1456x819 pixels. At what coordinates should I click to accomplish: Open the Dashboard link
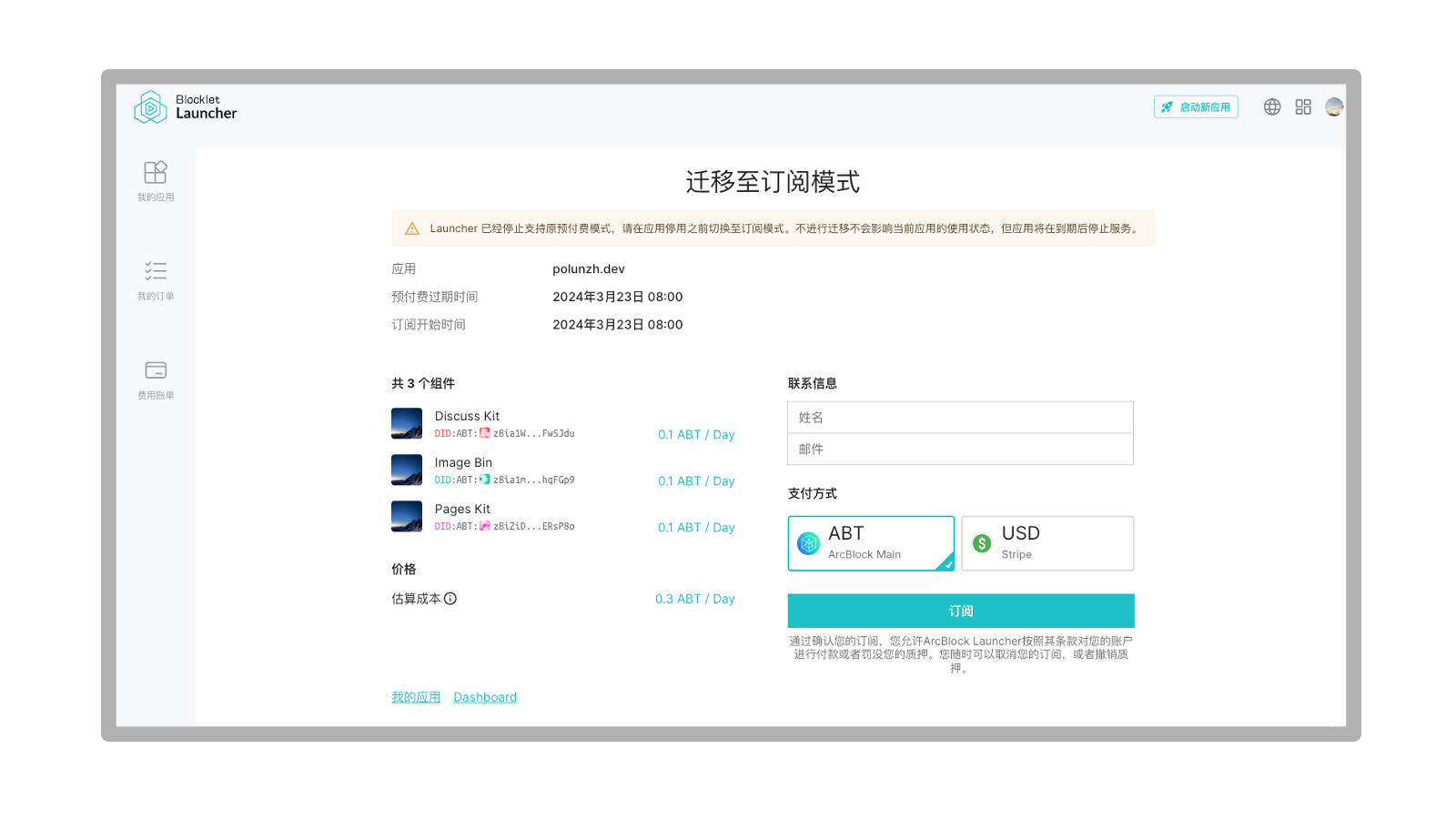(485, 696)
